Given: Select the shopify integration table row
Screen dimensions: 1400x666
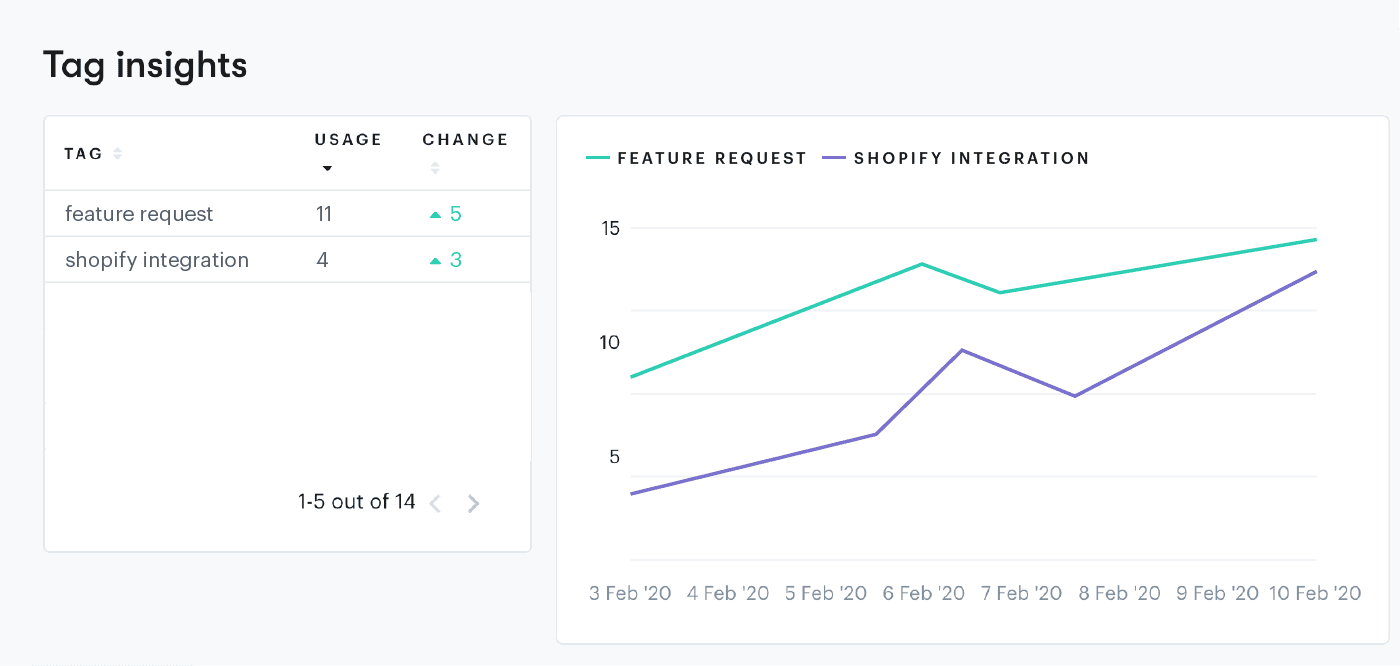Looking at the screenshot, I should click(x=200, y=259).
